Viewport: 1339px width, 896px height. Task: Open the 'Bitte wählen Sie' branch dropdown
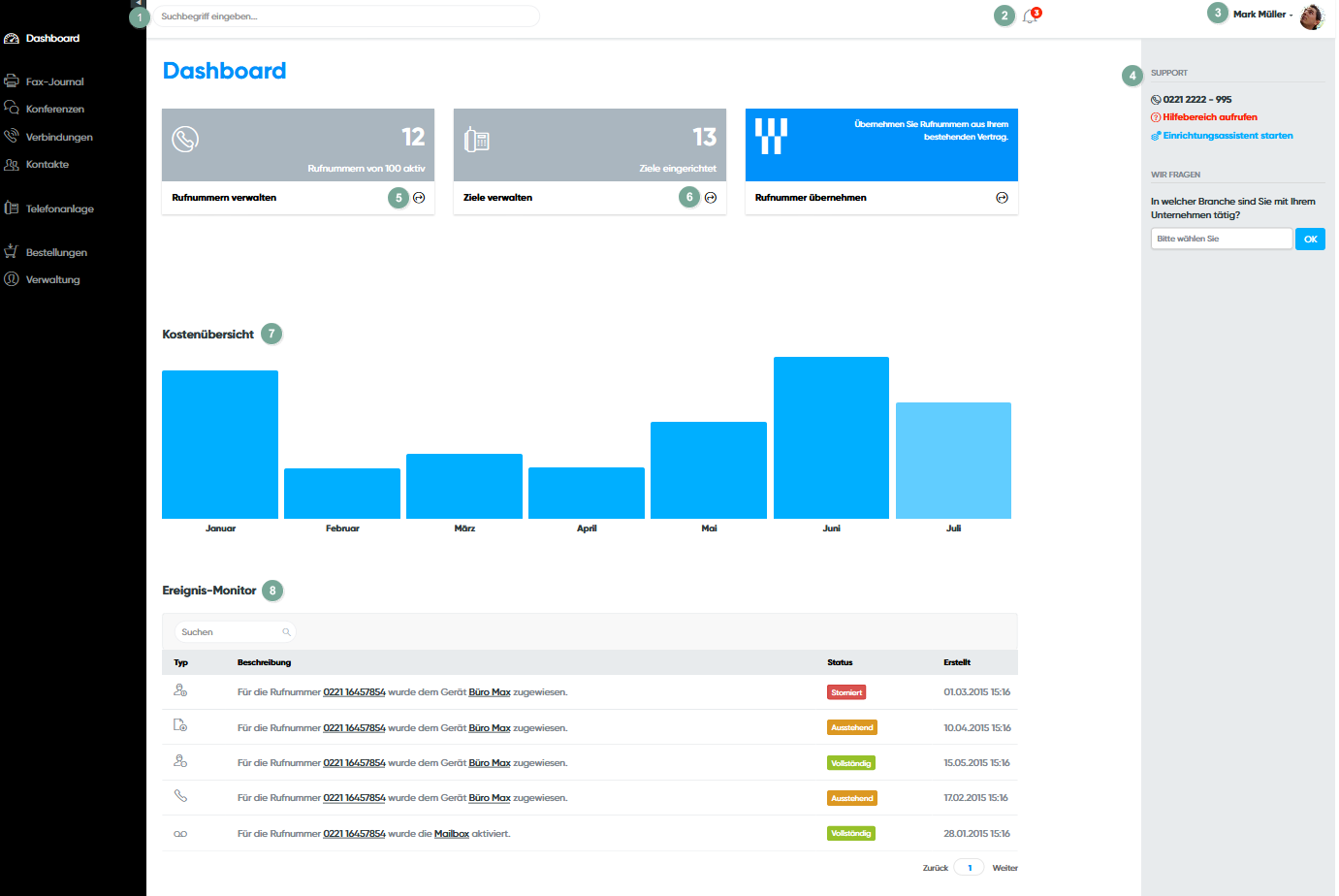(1221, 239)
